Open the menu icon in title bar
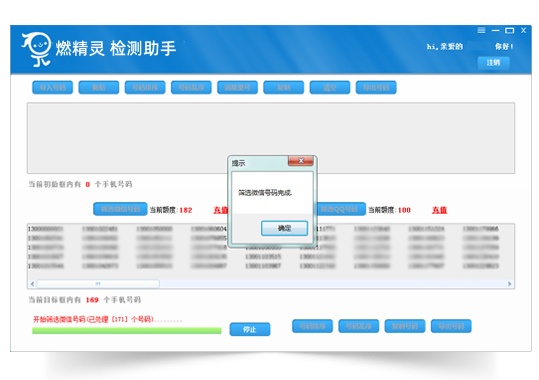This screenshot has height=380, width=539. [481, 30]
